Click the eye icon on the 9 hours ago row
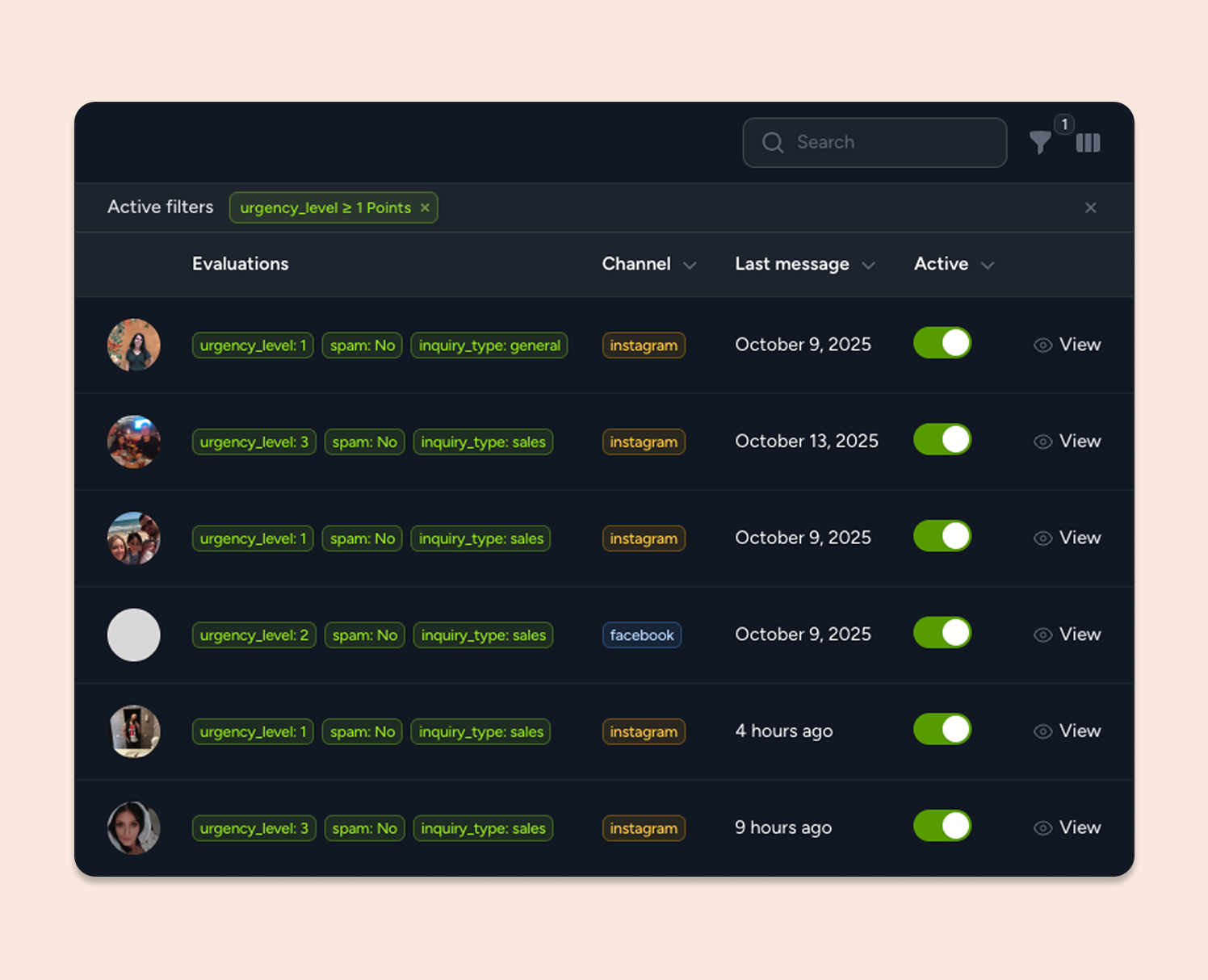Image resolution: width=1208 pixels, height=980 pixels. pyautogui.click(x=1042, y=828)
